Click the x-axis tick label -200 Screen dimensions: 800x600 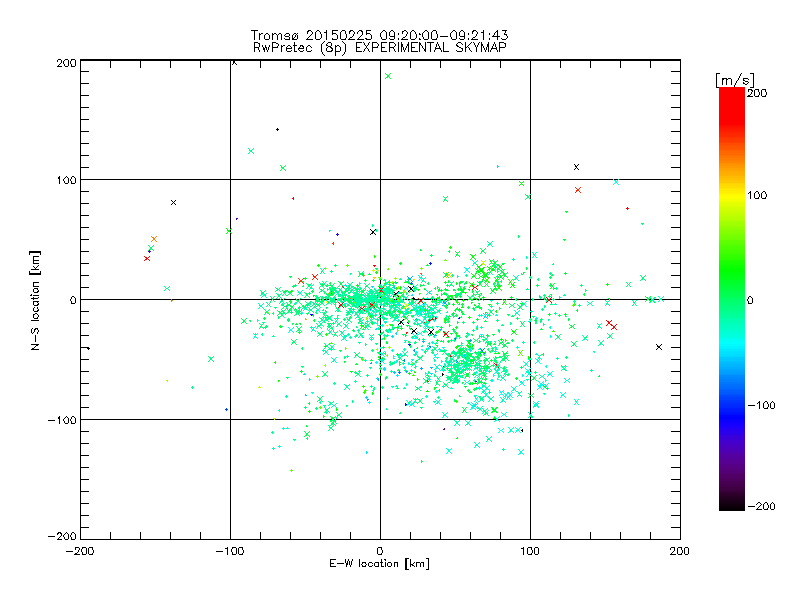[80, 551]
